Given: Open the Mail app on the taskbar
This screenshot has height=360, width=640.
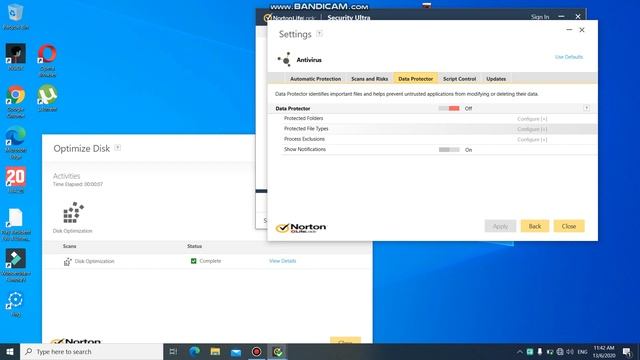Looking at the screenshot, I should (236, 351).
